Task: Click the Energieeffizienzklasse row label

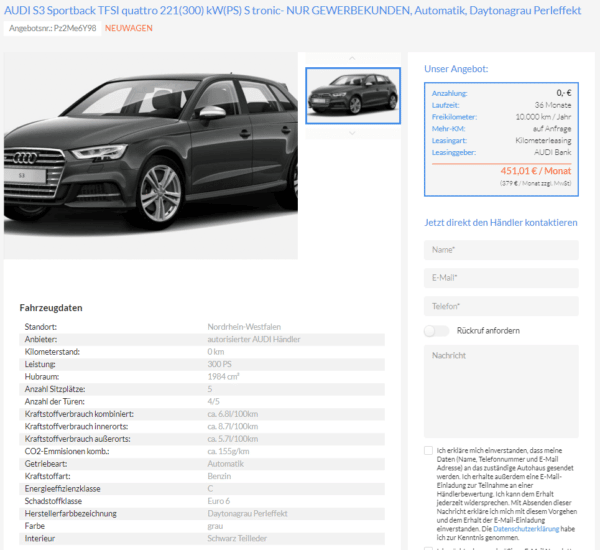Action: click(x=62, y=489)
